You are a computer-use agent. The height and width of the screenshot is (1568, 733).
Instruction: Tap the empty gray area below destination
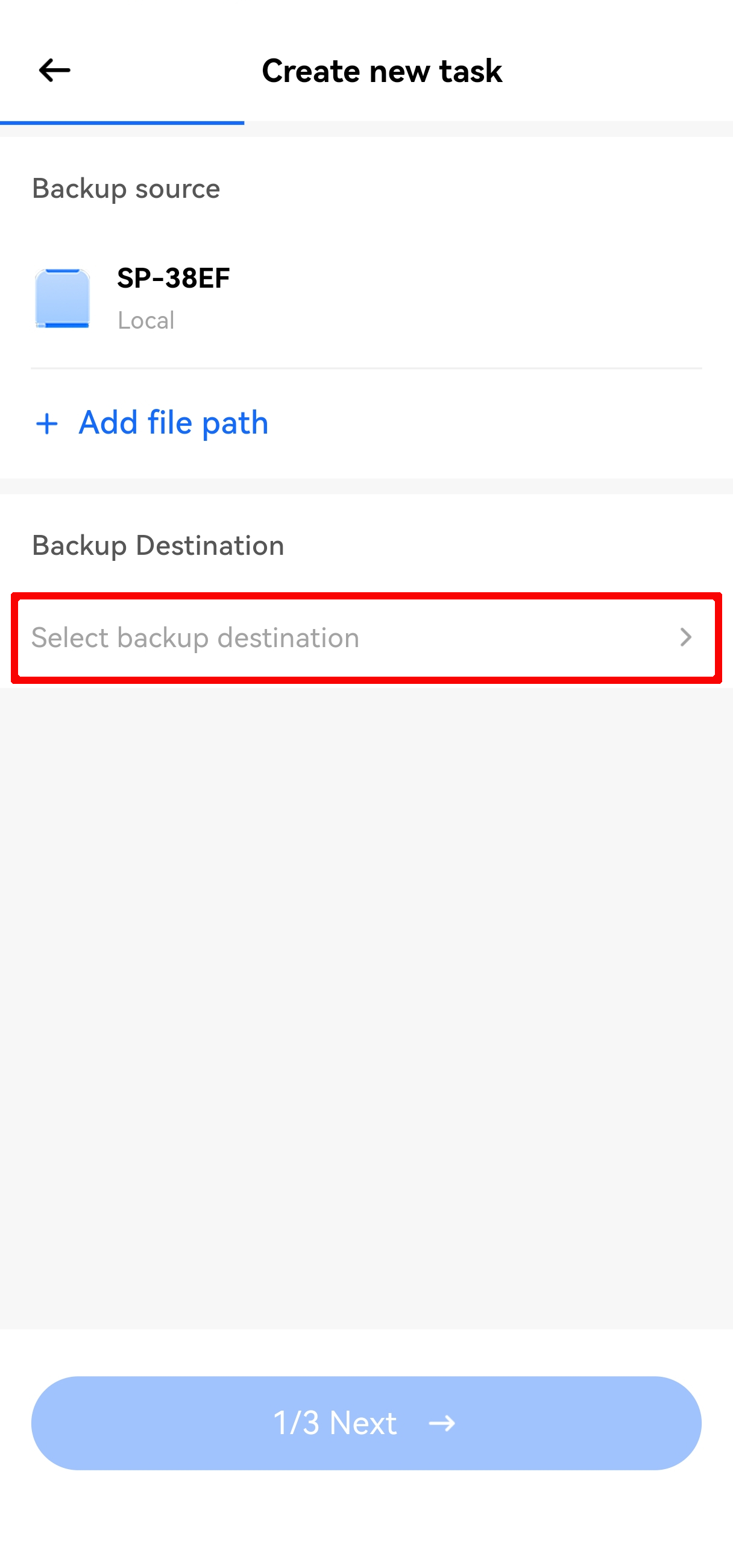366,1004
